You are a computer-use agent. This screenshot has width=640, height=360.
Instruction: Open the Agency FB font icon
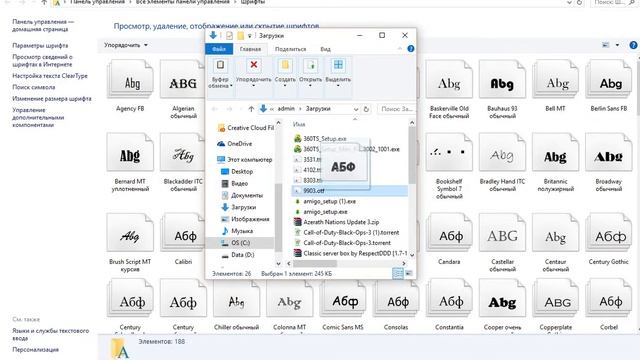click(130, 79)
